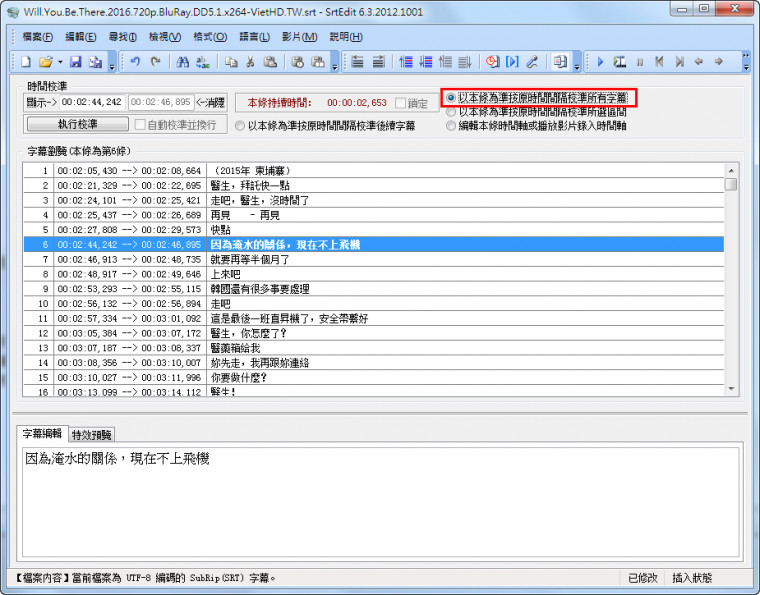Click the Redo arrow icon
This screenshot has height=595, width=760.
point(155,62)
